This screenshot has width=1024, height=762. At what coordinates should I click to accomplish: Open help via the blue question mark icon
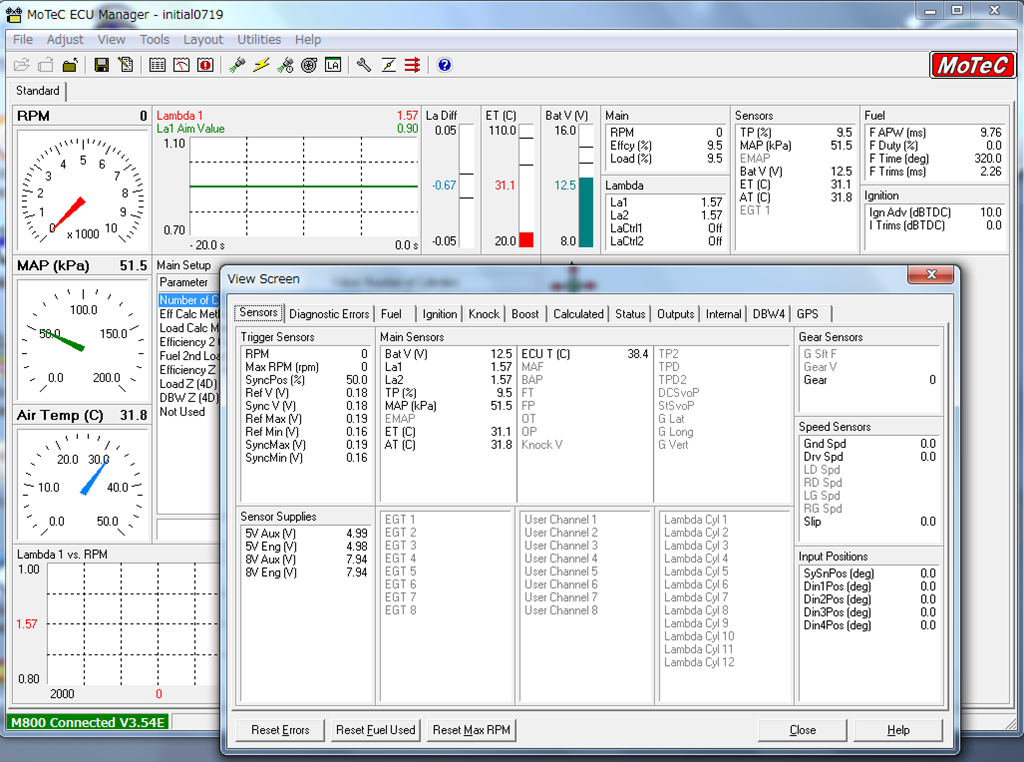(x=445, y=65)
